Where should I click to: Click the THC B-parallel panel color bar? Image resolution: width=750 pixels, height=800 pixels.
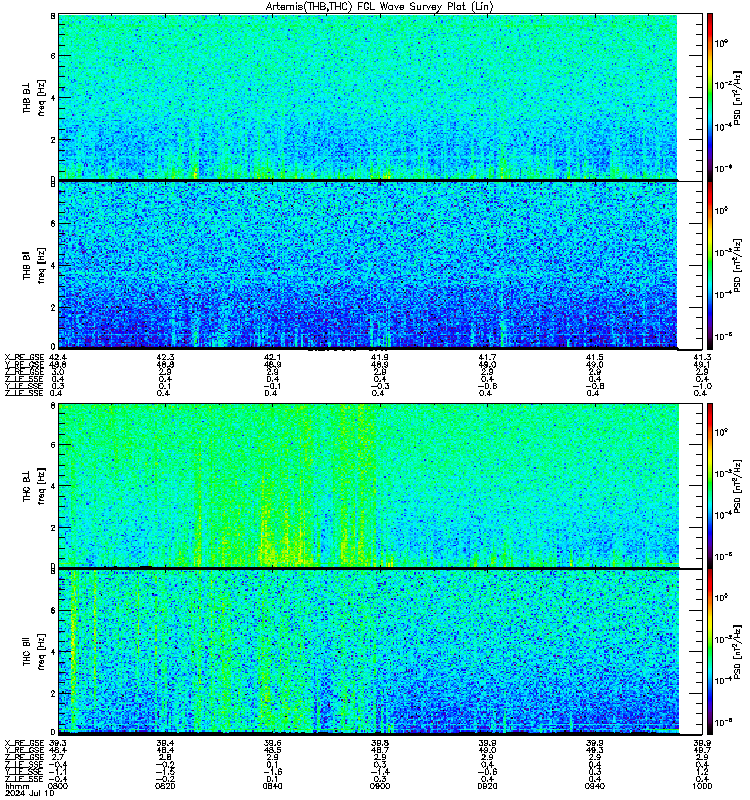tap(710, 651)
